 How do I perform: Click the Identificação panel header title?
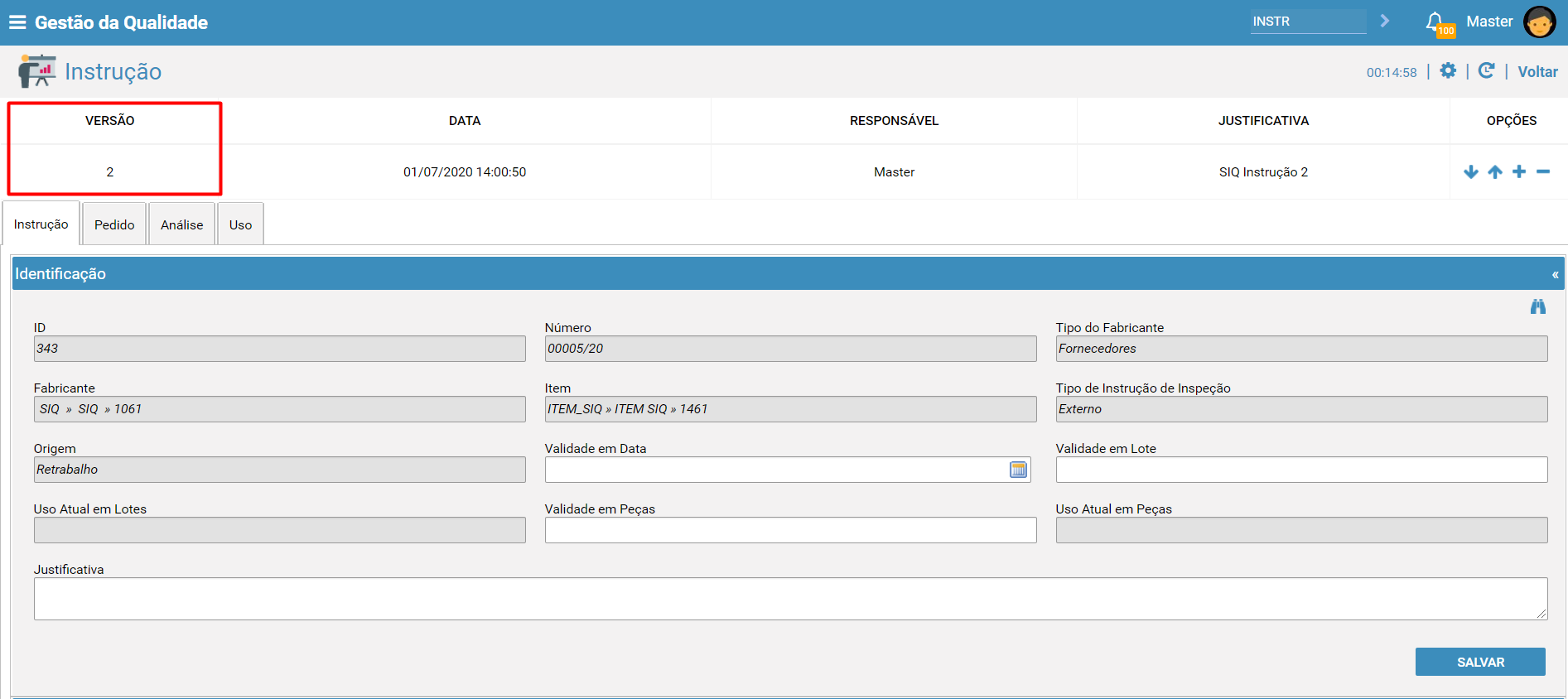[60, 273]
